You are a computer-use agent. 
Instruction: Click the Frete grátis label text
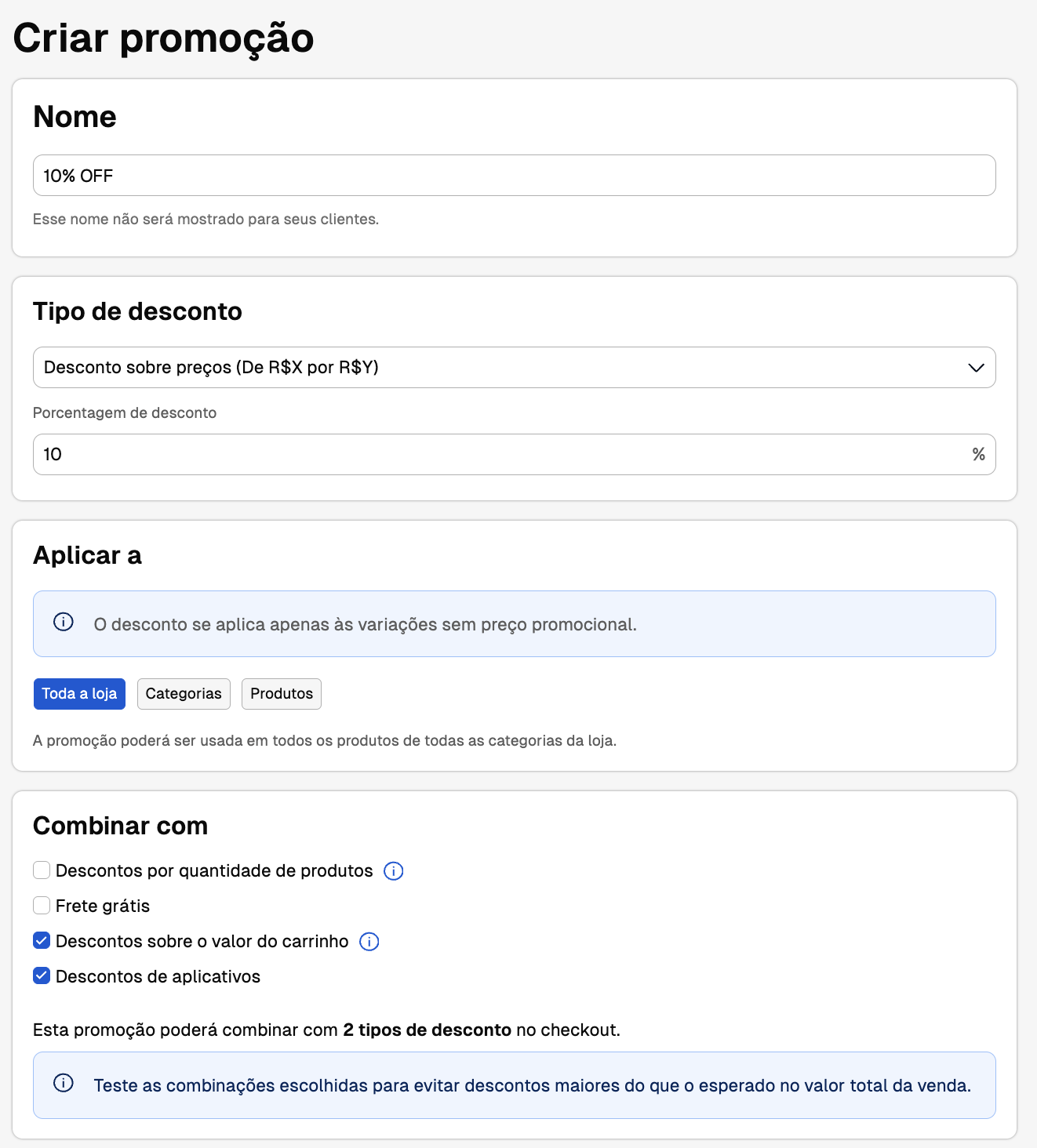click(103, 906)
